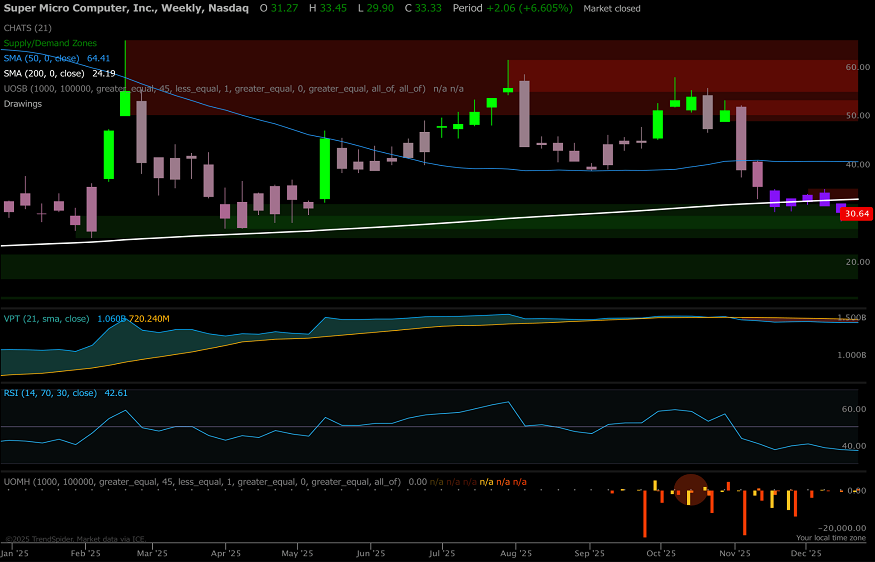The image size is (875, 562).
Task: Click the 1.000B label on VPT axis
Action: click(x=852, y=355)
